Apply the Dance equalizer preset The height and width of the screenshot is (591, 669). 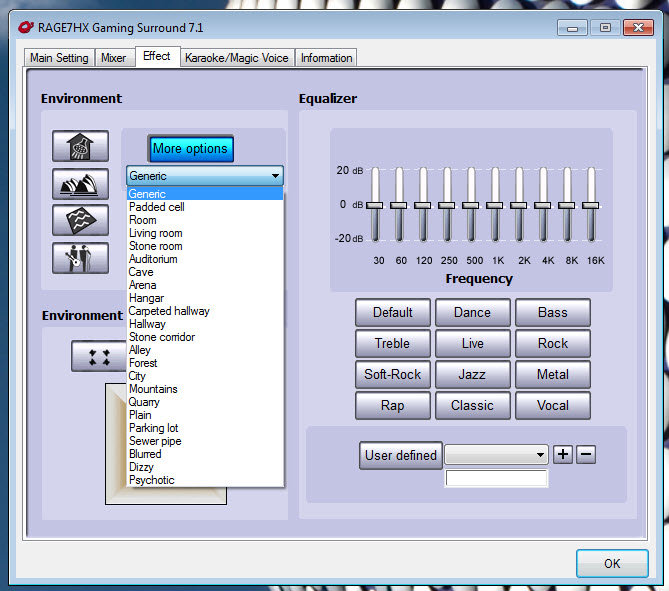(472, 312)
